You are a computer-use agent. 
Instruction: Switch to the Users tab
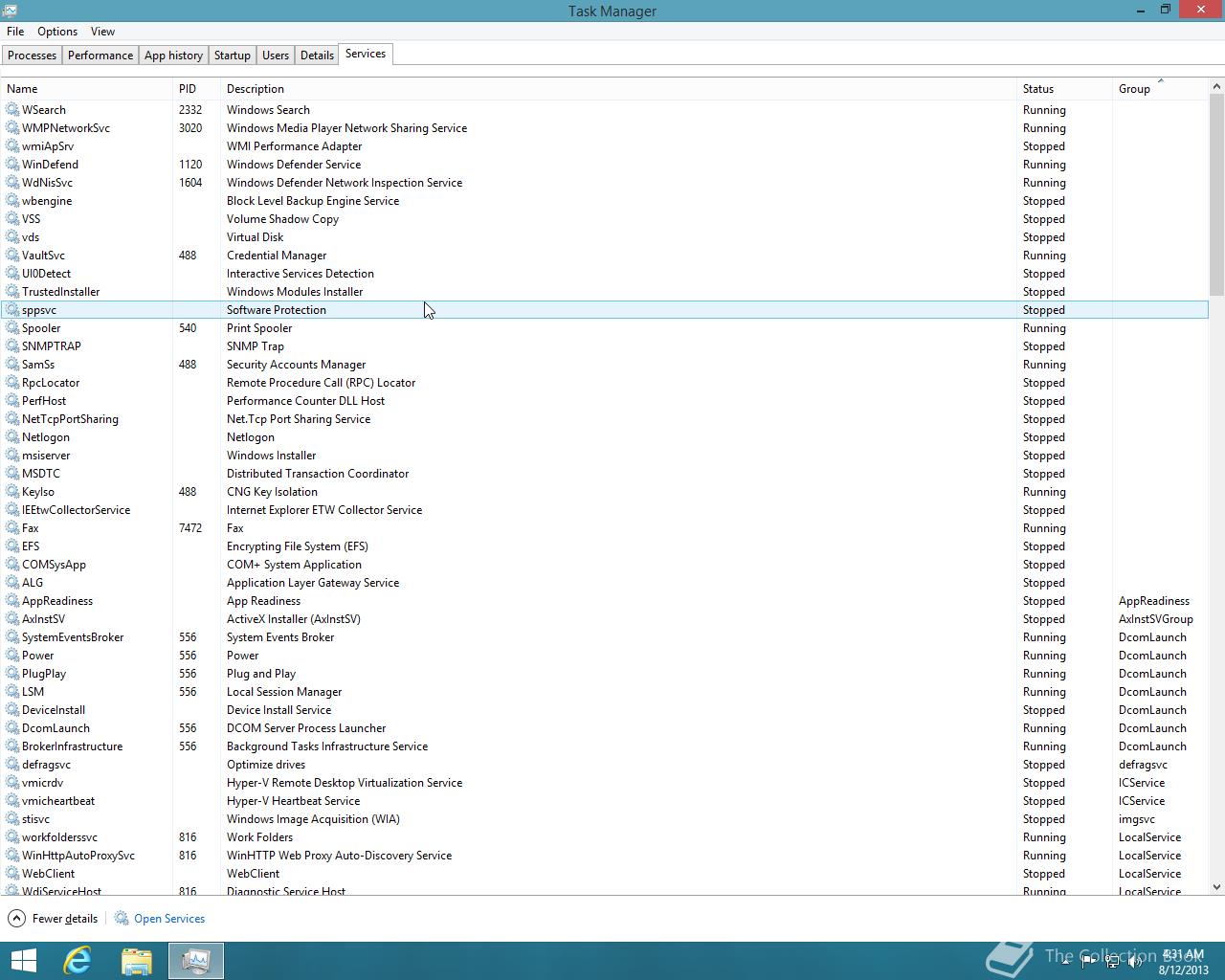tap(276, 56)
